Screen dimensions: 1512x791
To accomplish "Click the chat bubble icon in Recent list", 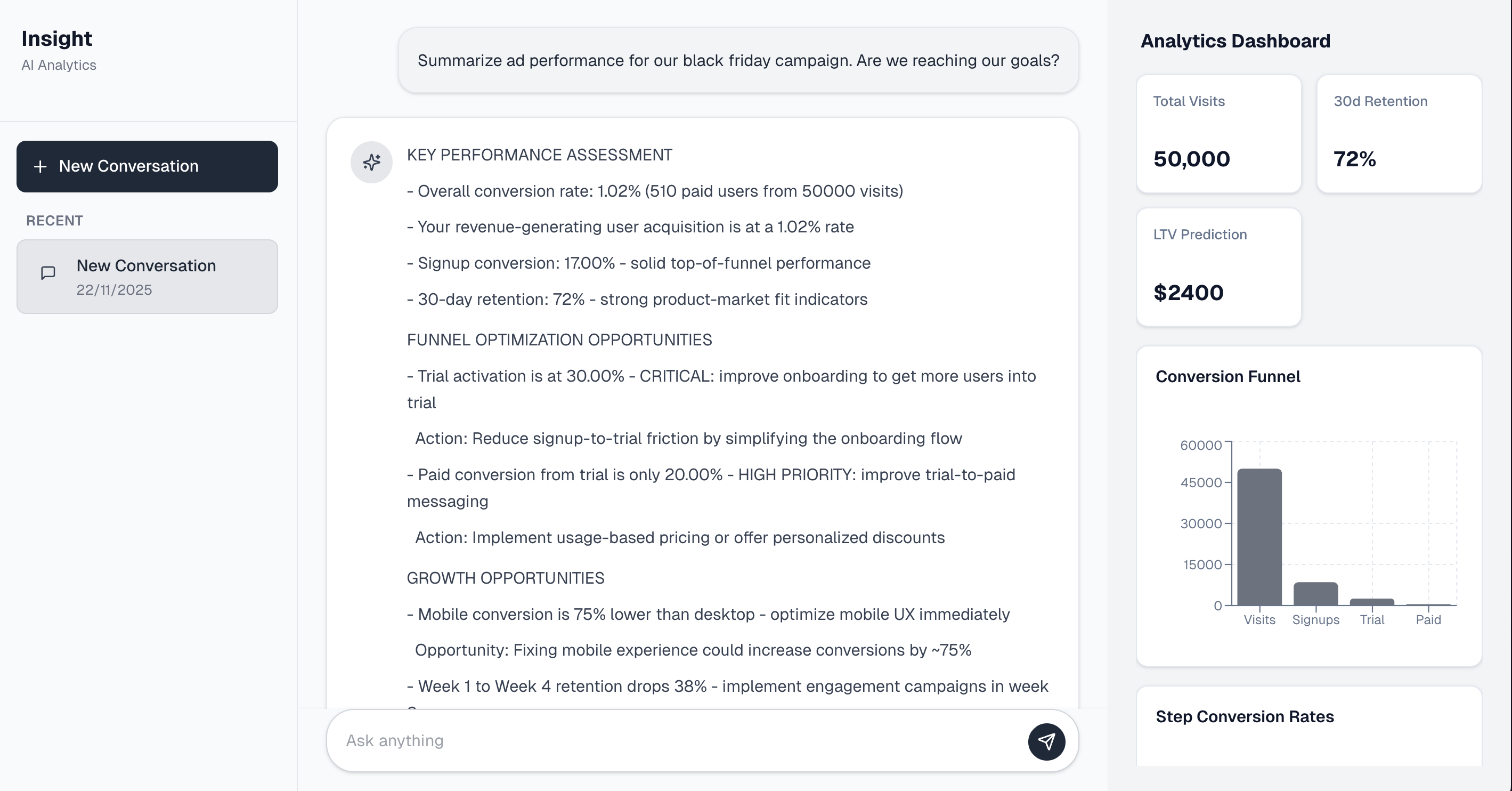I will click(48, 273).
